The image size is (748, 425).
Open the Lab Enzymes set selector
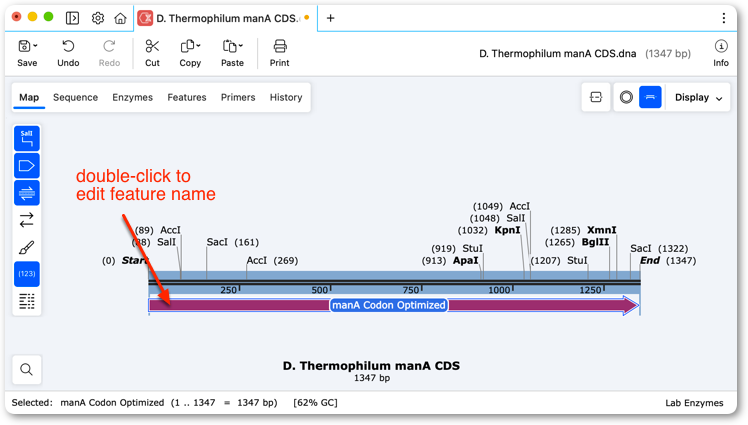(694, 403)
